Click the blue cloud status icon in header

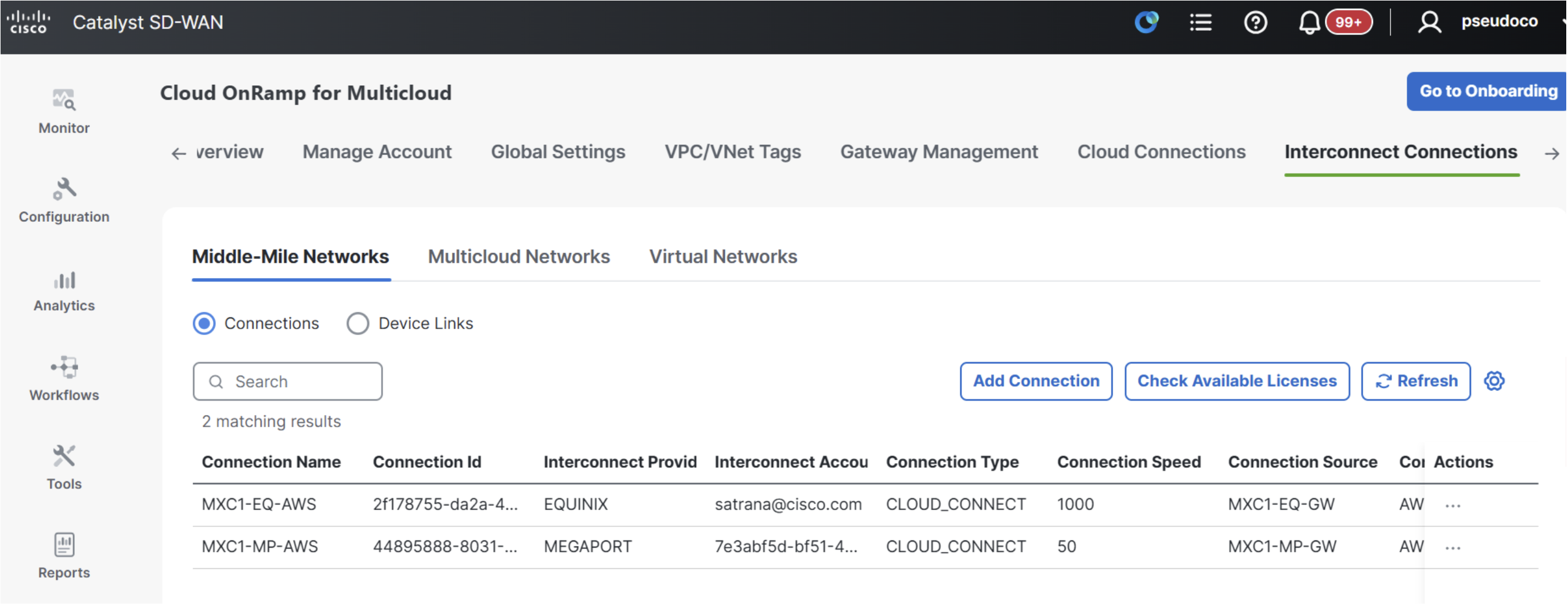pyautogui.click(x=1147, y=23)
